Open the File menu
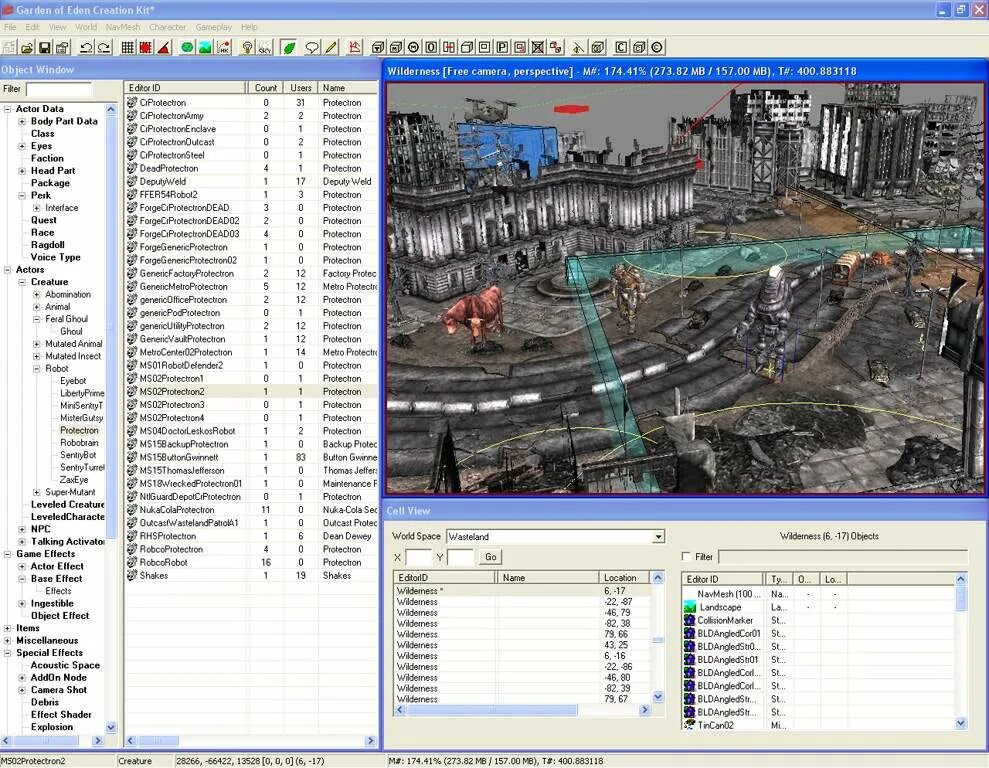 pyautogui.click(x=10, y=27)
